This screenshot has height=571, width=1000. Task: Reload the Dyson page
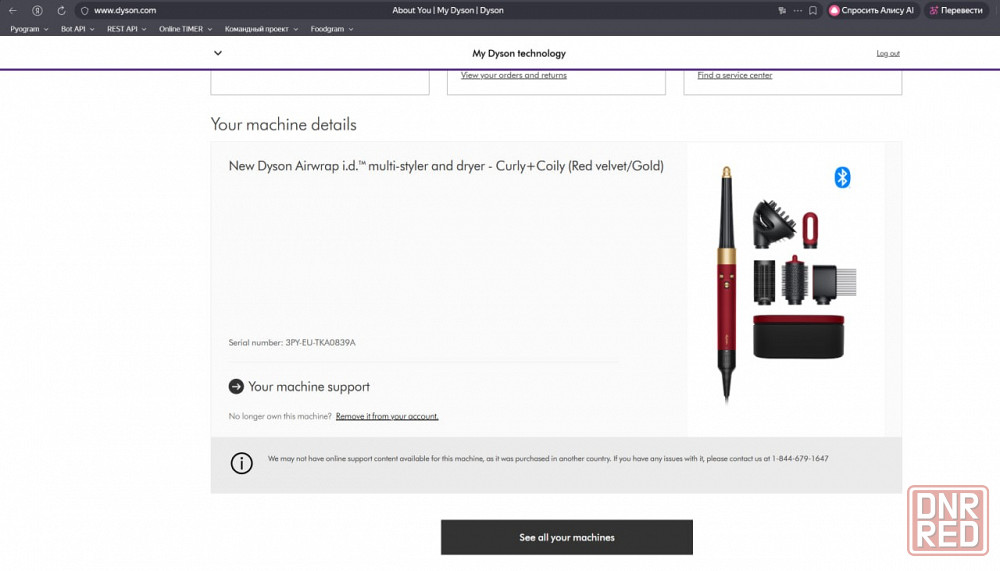[62, 10]
